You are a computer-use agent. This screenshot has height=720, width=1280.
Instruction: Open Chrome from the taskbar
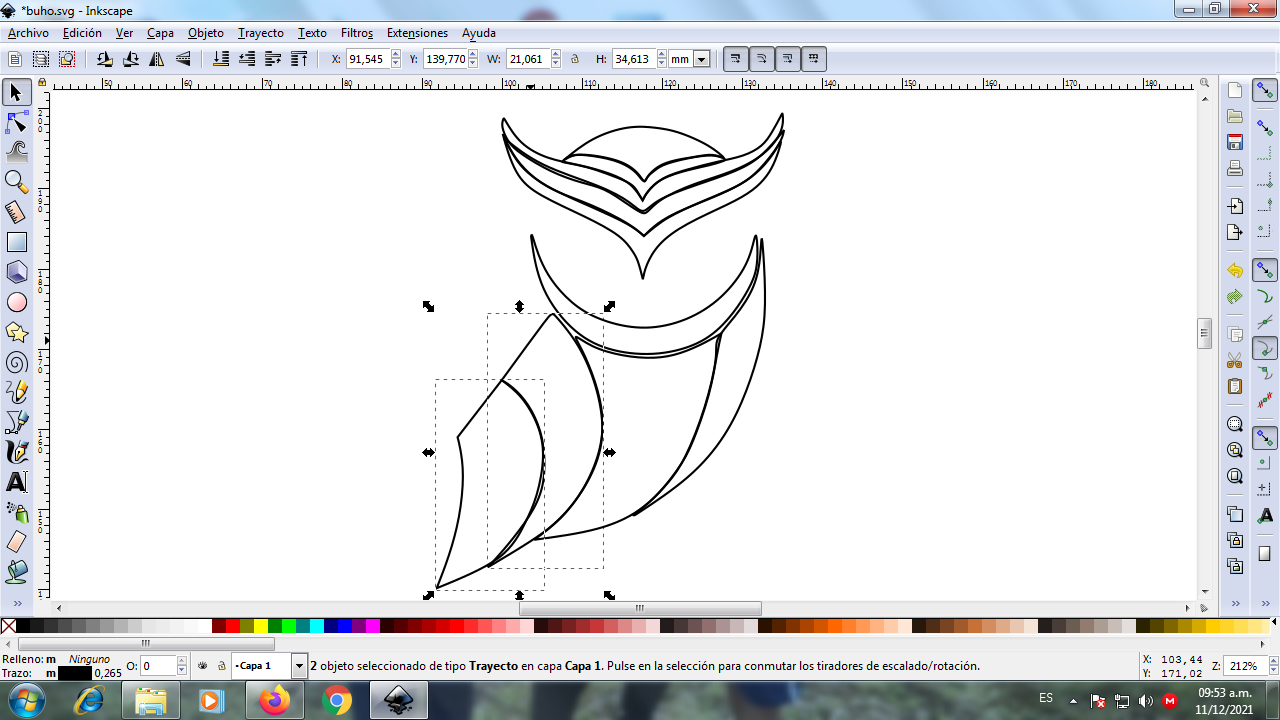(x=337, y=700)
